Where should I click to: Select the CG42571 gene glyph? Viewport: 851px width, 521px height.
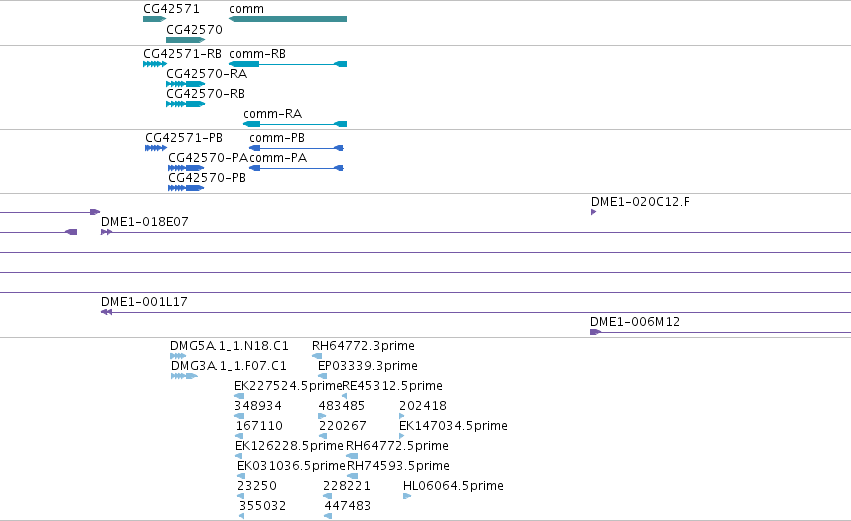(x=155, y=19)
